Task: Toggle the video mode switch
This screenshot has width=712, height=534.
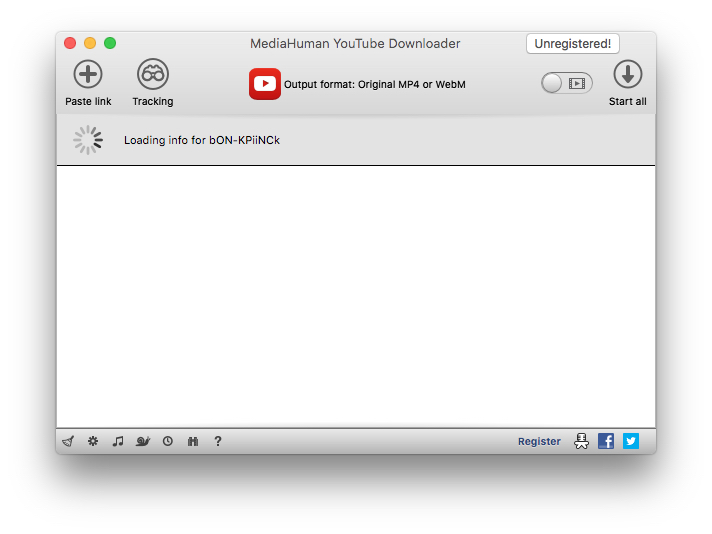Action: click(x=567, y=84)
